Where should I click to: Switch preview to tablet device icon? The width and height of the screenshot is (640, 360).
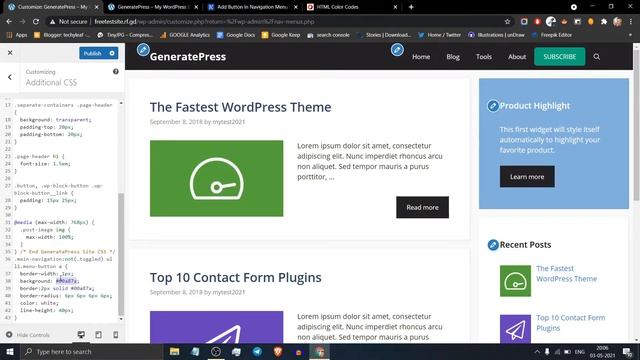pyautogui.click(x=98, y=335)
